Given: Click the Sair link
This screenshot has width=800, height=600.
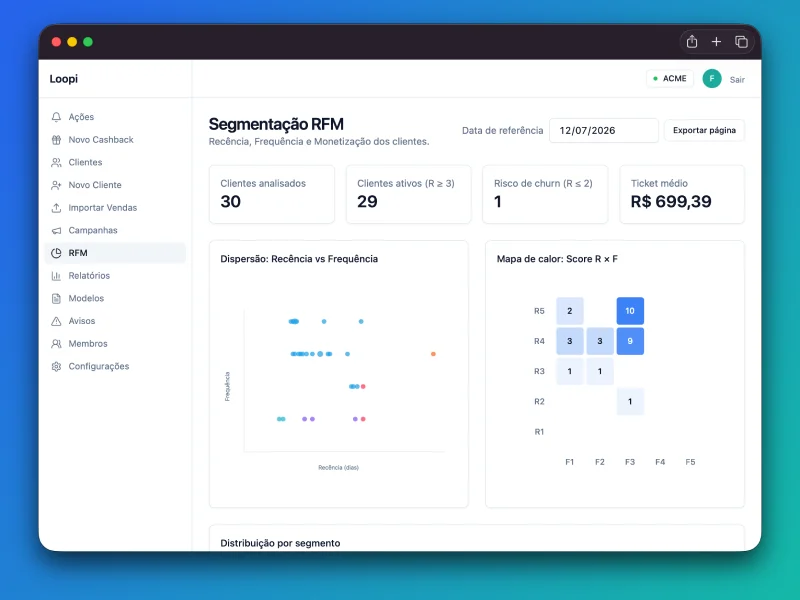Looking at the screenshot, I should click(737, 80).
